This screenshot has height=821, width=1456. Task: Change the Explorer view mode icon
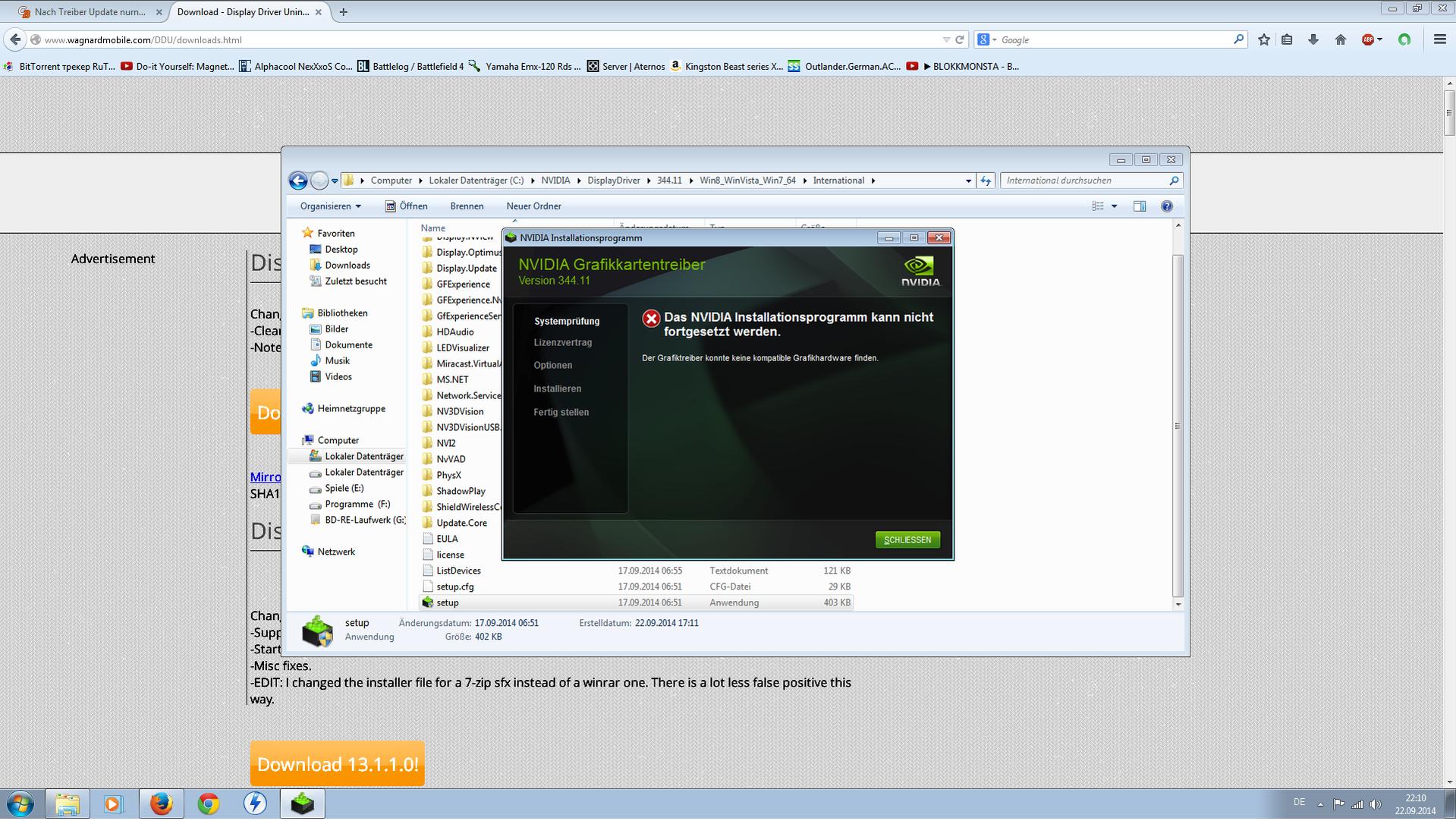click(1097, 206)
